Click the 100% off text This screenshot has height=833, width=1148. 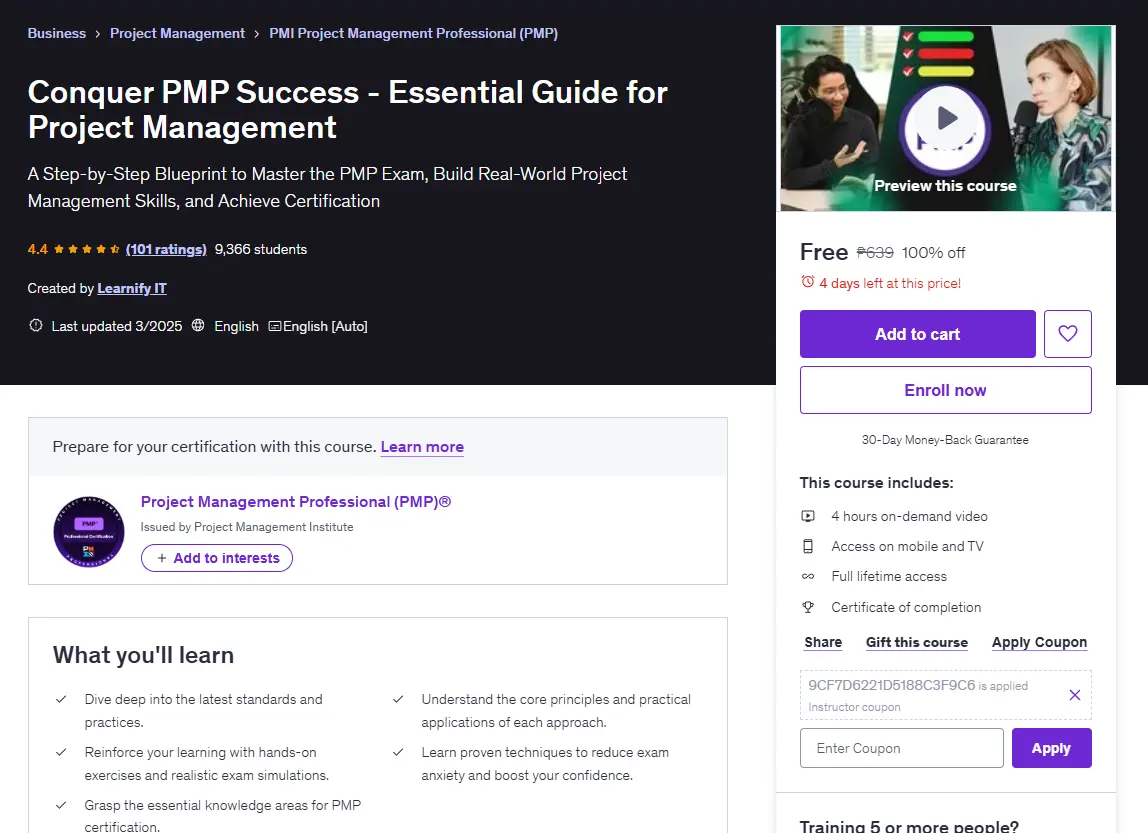click(x=933, y=253)
